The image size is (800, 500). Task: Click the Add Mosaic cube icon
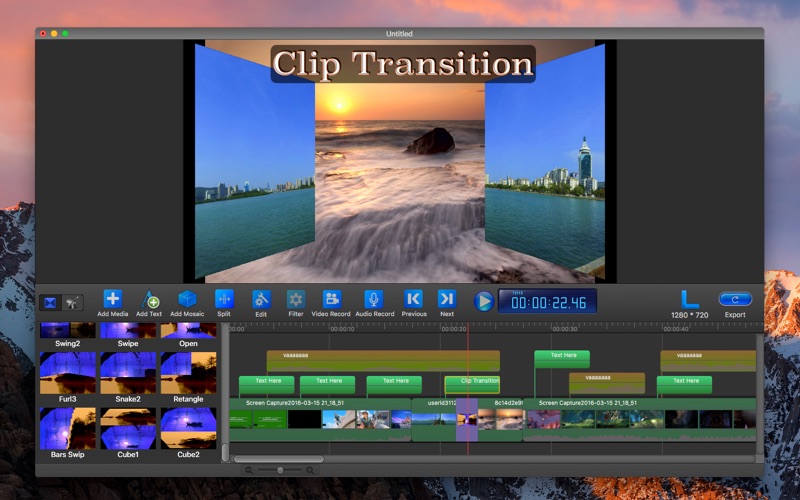click(187, 299)
